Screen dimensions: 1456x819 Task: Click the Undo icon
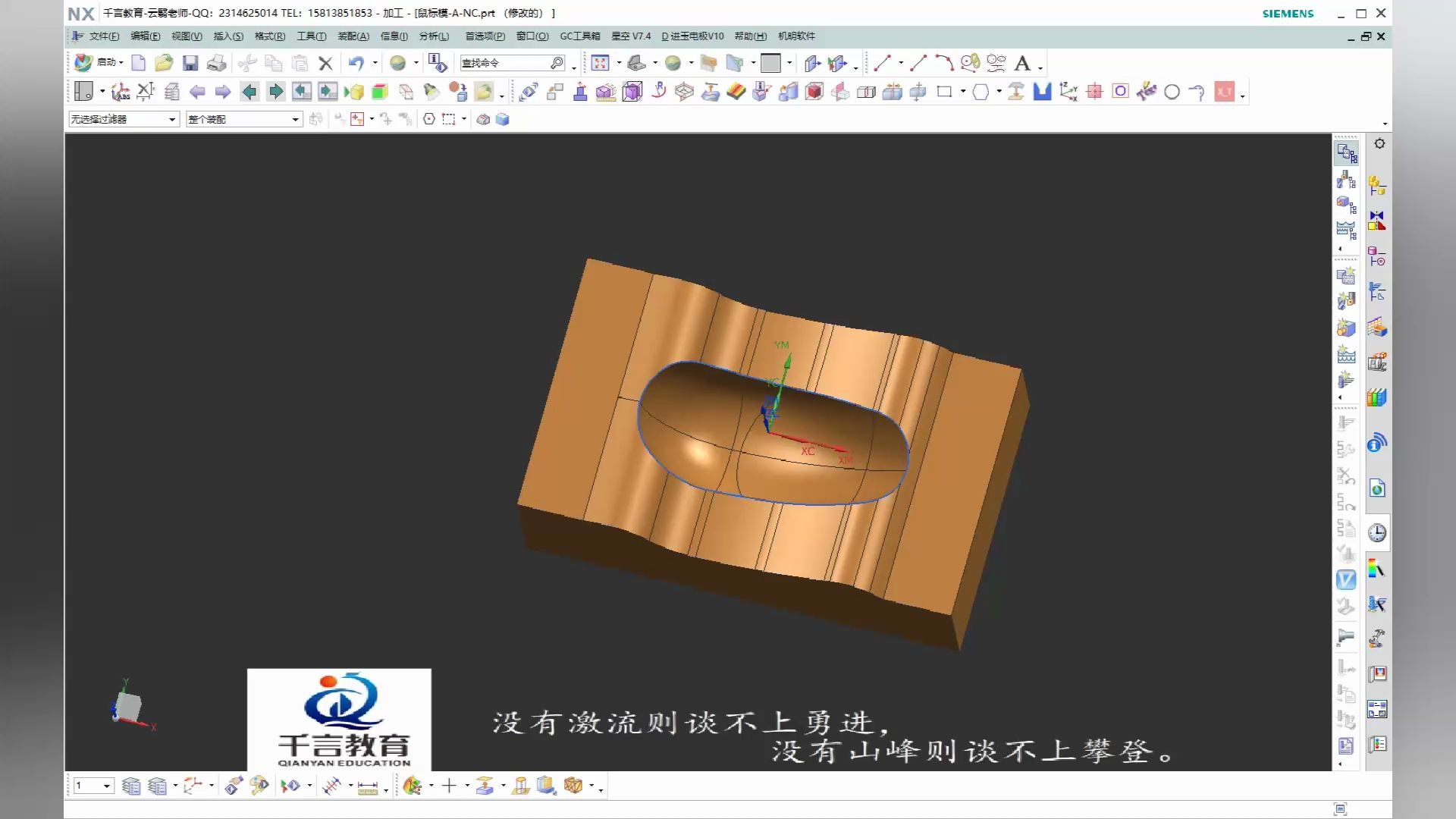357,63
